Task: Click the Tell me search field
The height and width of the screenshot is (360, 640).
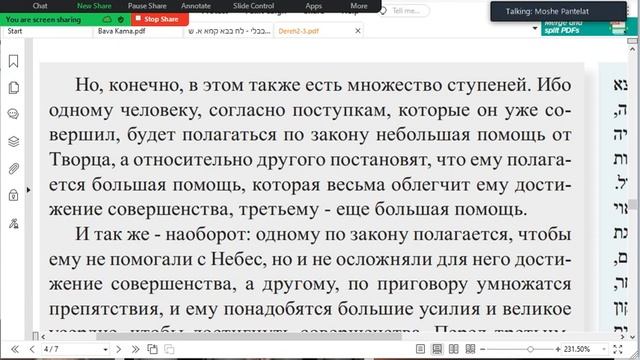Action: (x=405, y=11)
